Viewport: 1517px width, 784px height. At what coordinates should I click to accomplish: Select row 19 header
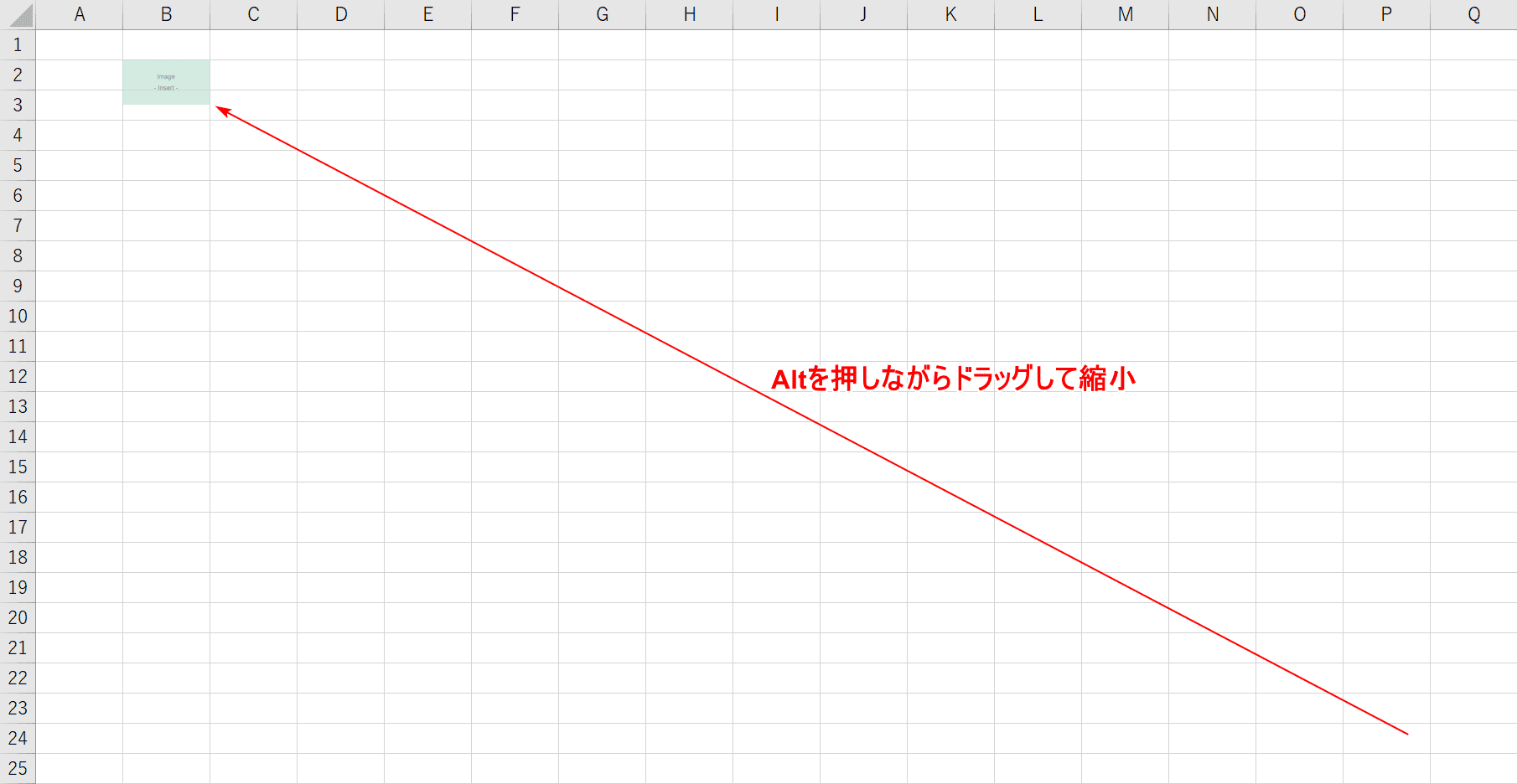pyautogui.click(x=18, y=588)
